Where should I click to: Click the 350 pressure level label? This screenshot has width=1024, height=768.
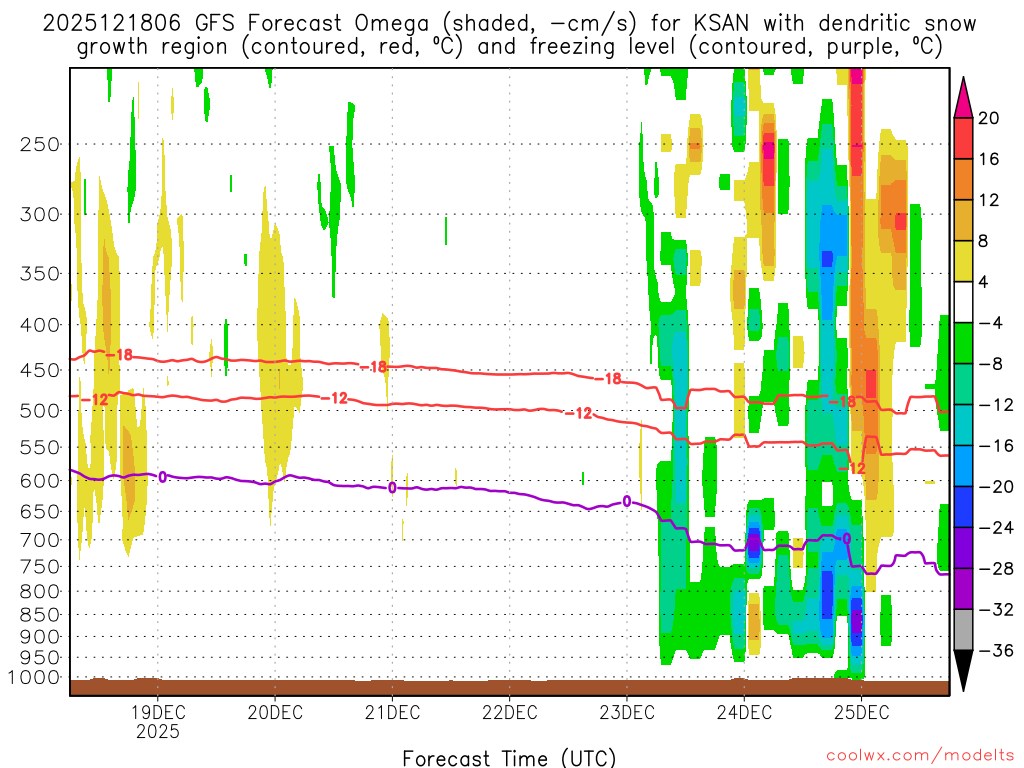coord(40,274)
